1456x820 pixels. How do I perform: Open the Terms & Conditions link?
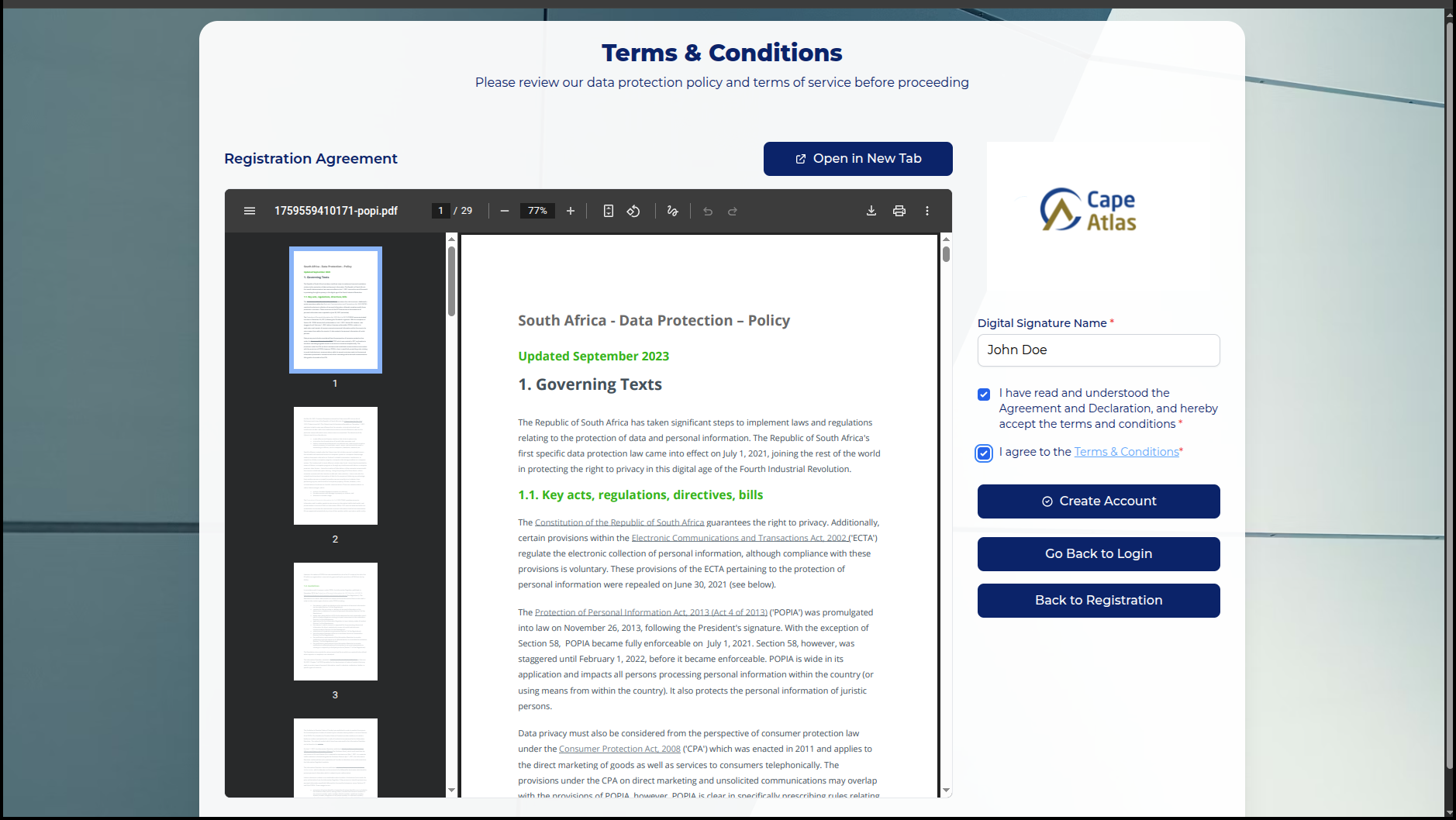(x=1127, y=452)
